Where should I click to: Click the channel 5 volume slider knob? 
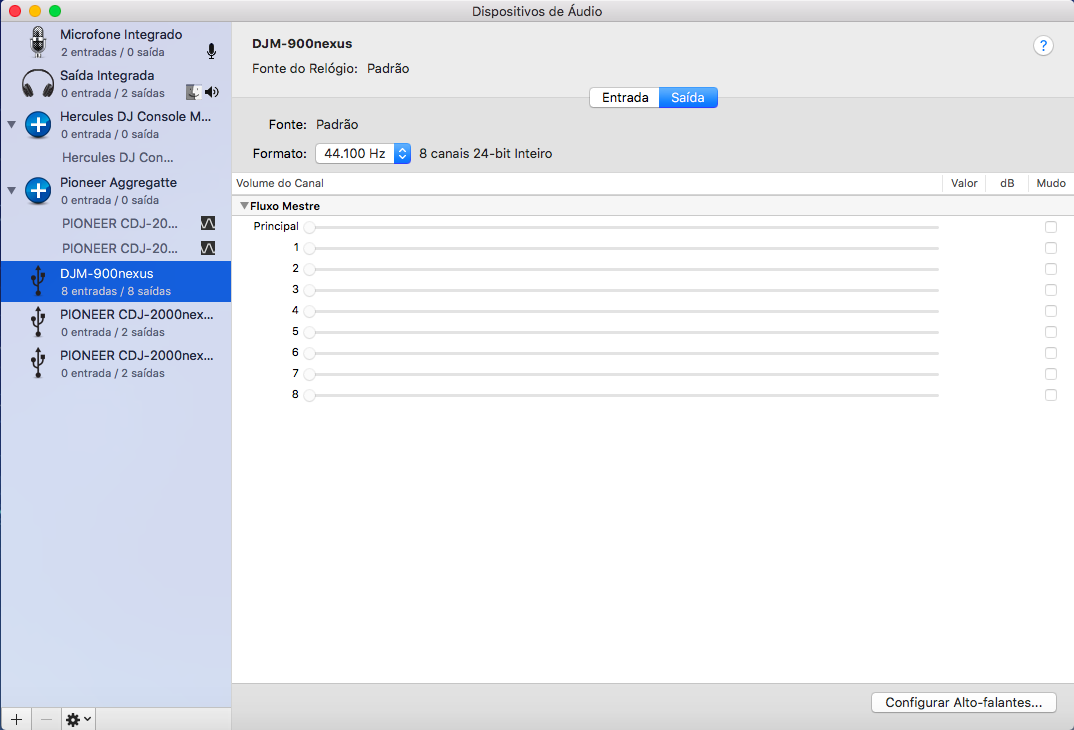tap(310, 333)
